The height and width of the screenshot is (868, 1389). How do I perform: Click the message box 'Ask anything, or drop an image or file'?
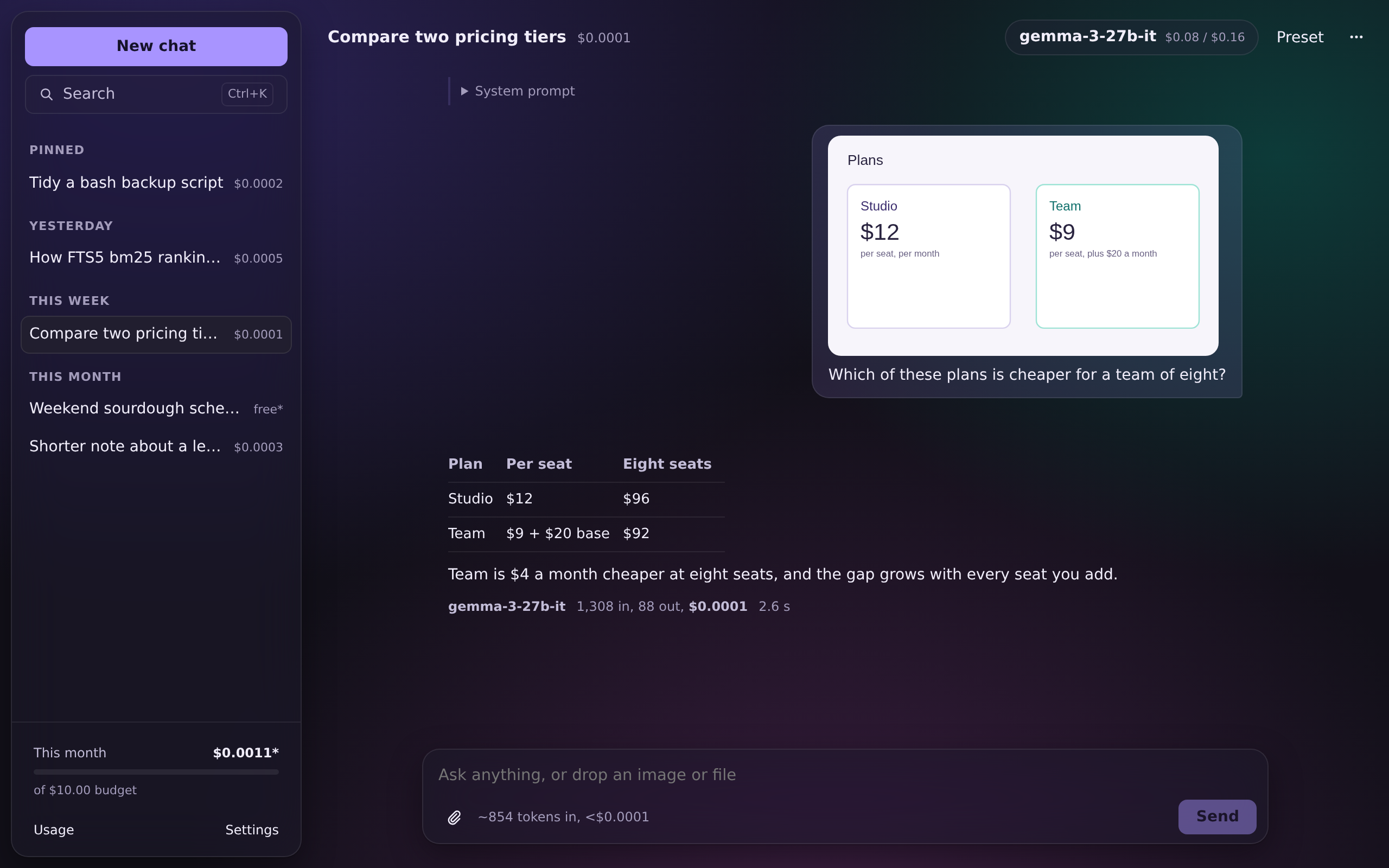pos(844,775)
